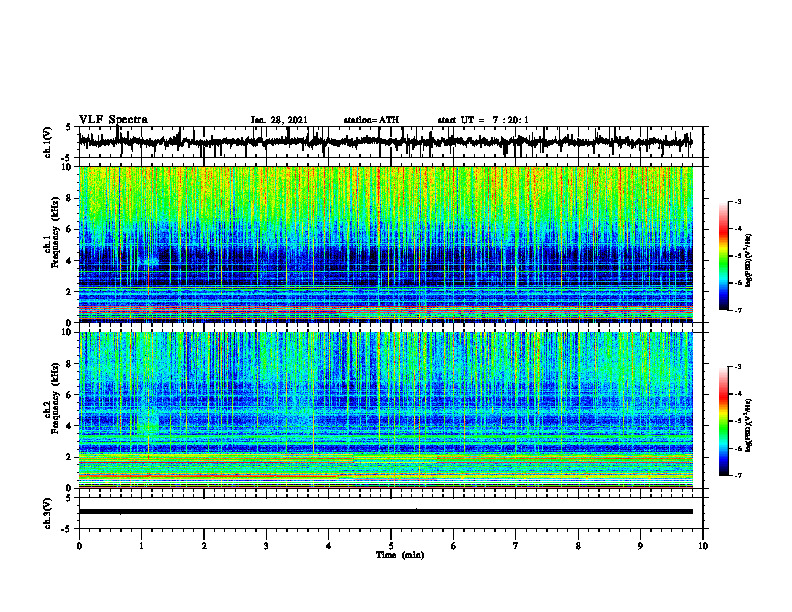
Task: Click the 'ch.1(V)' axis label at the top
Action: pos(48,142)
